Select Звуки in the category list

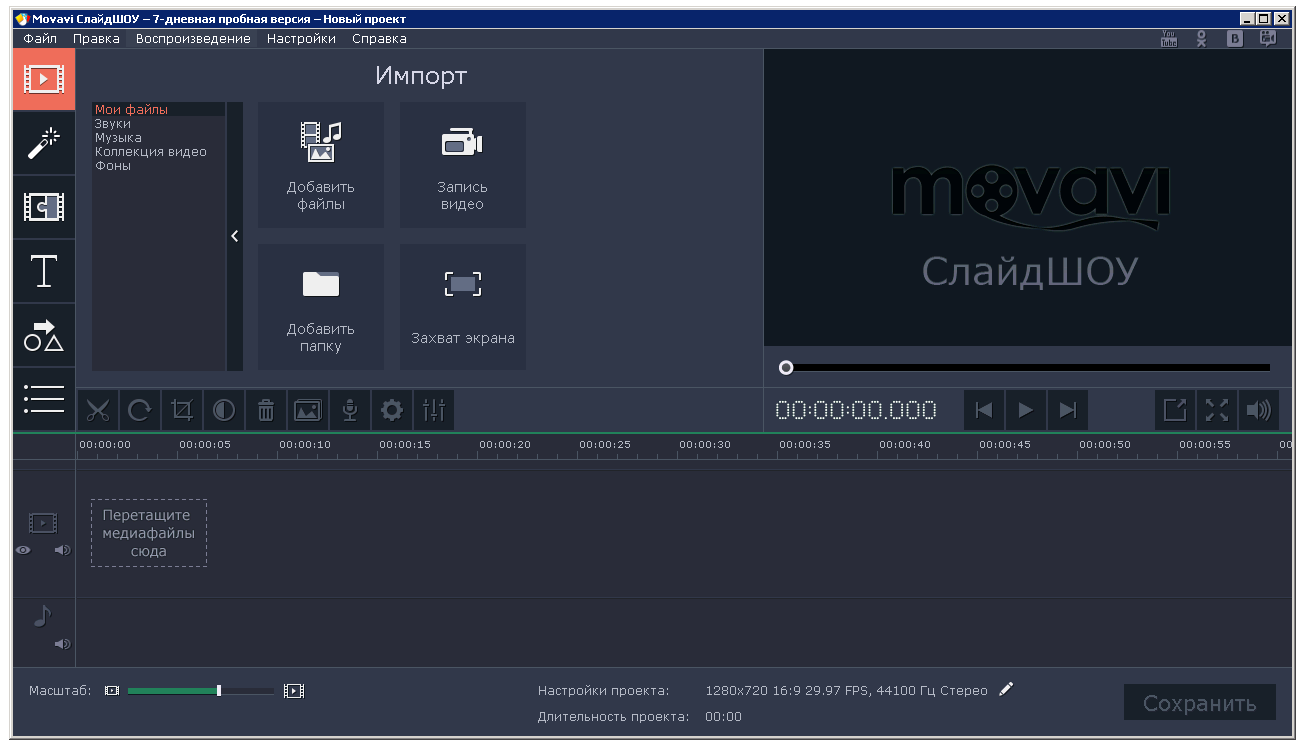(158, 124)
